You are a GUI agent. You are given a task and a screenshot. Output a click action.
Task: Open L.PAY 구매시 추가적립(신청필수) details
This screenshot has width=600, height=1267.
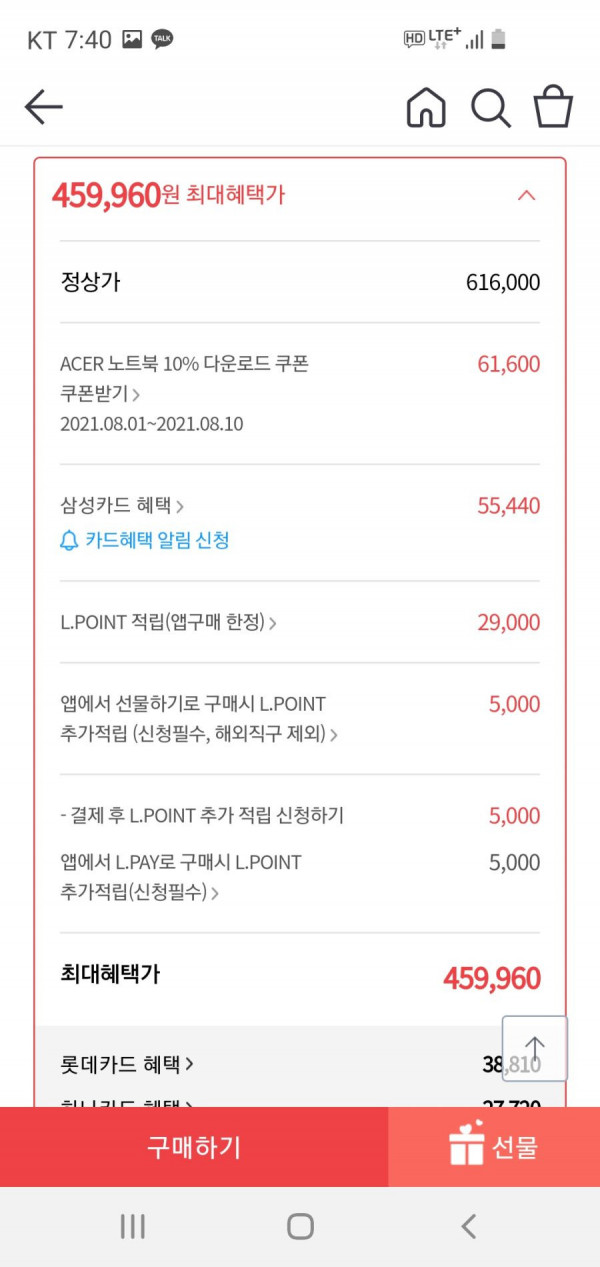click(x=181, y=877)
